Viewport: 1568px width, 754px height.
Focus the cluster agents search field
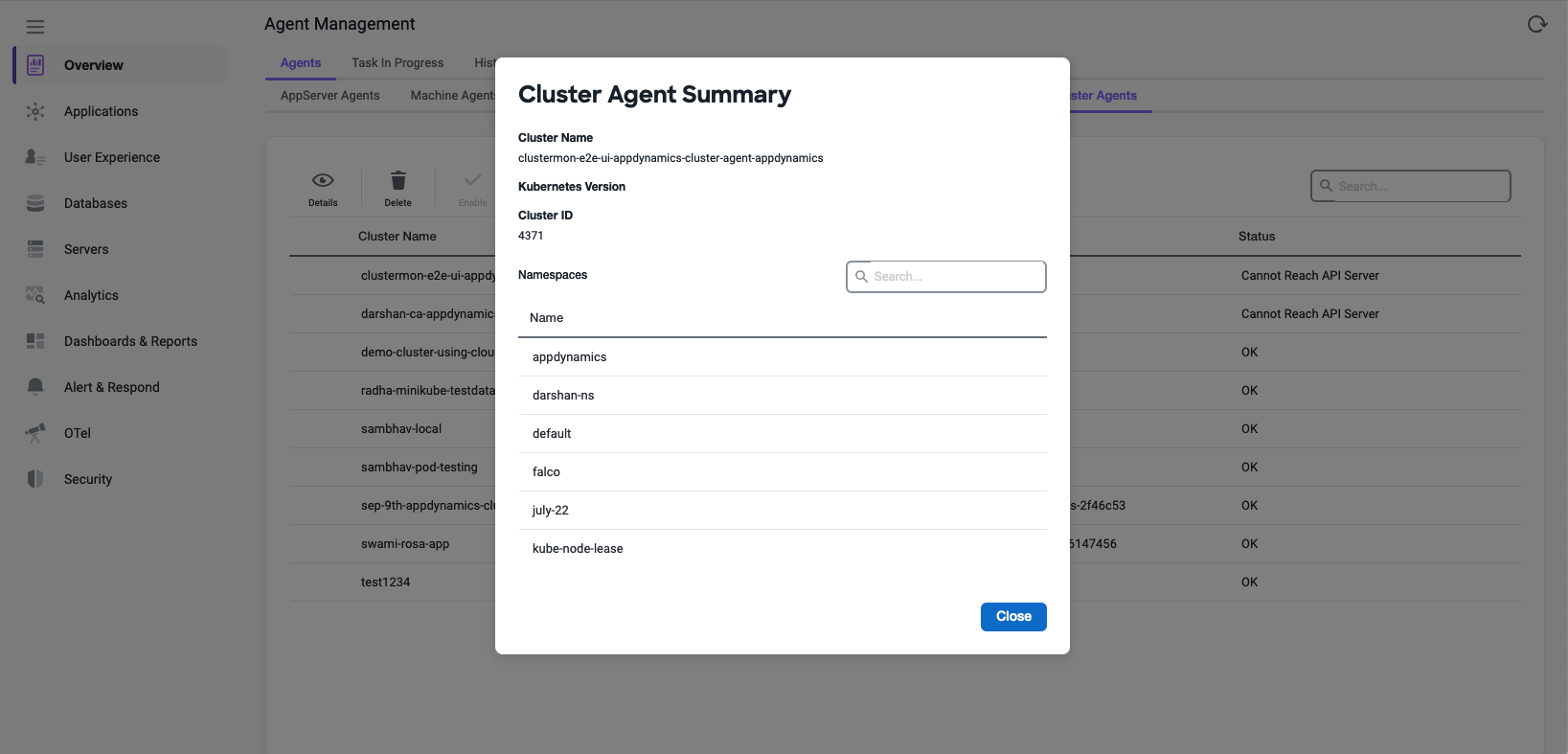pos(1411,186)
